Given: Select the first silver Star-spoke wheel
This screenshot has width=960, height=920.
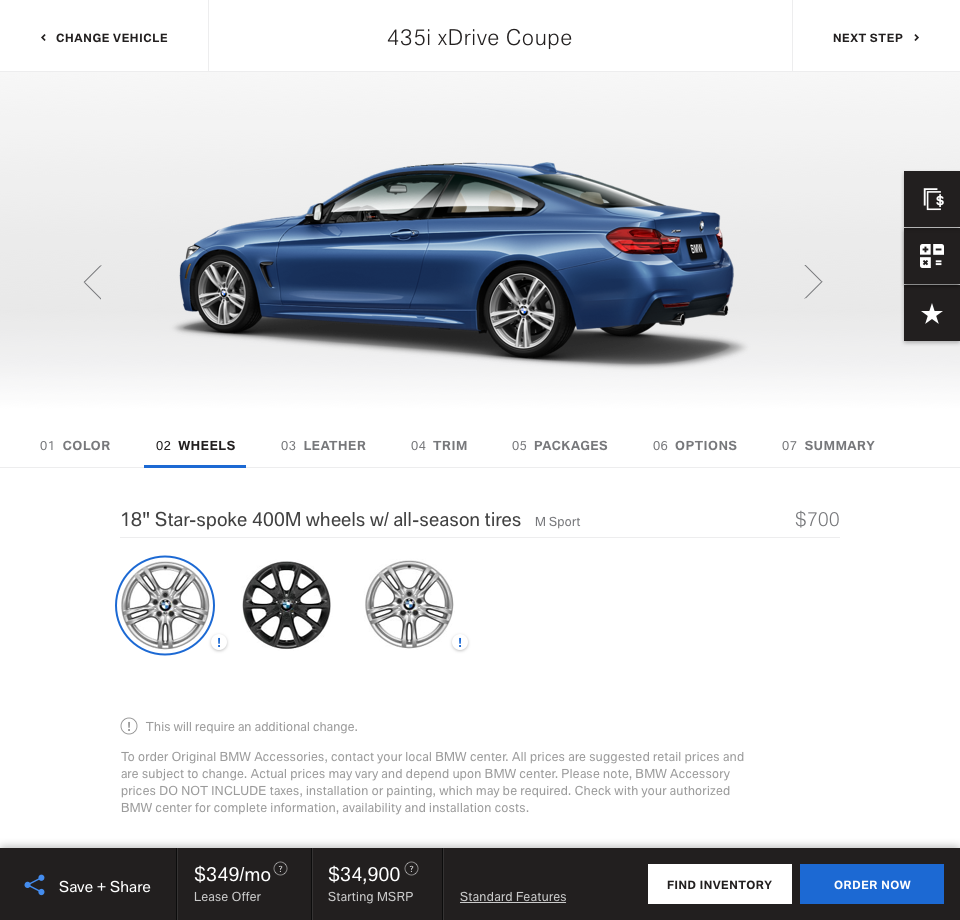Looking at the screenshot, I should click(x=165, y=605).
